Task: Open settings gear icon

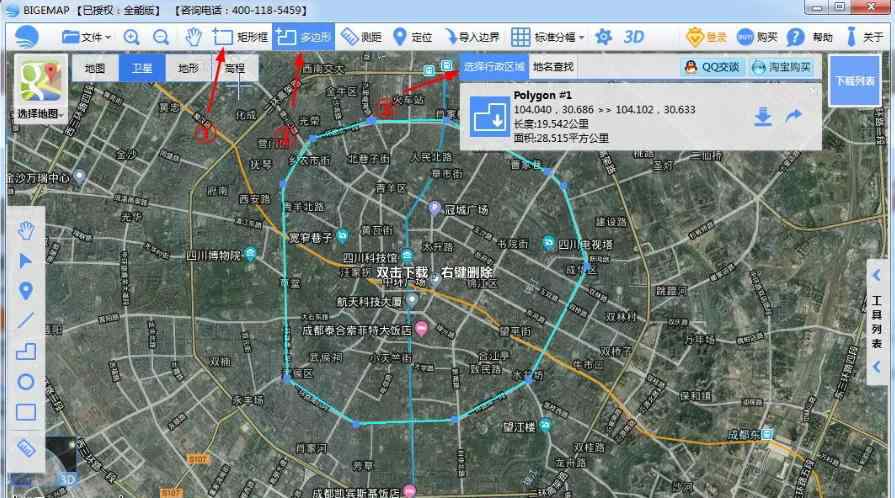Action: (x=603, y=38)
